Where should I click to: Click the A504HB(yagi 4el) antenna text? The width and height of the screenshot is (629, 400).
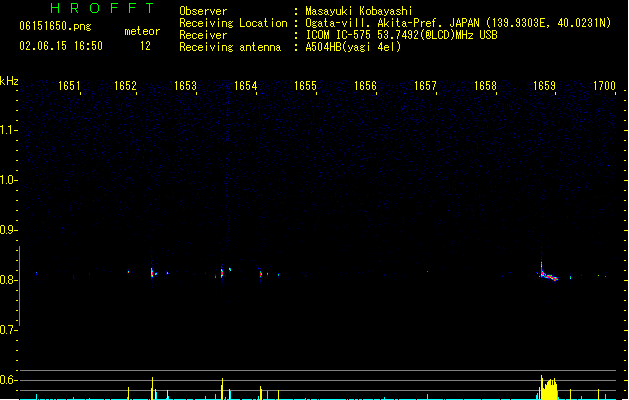pos(353,47)
